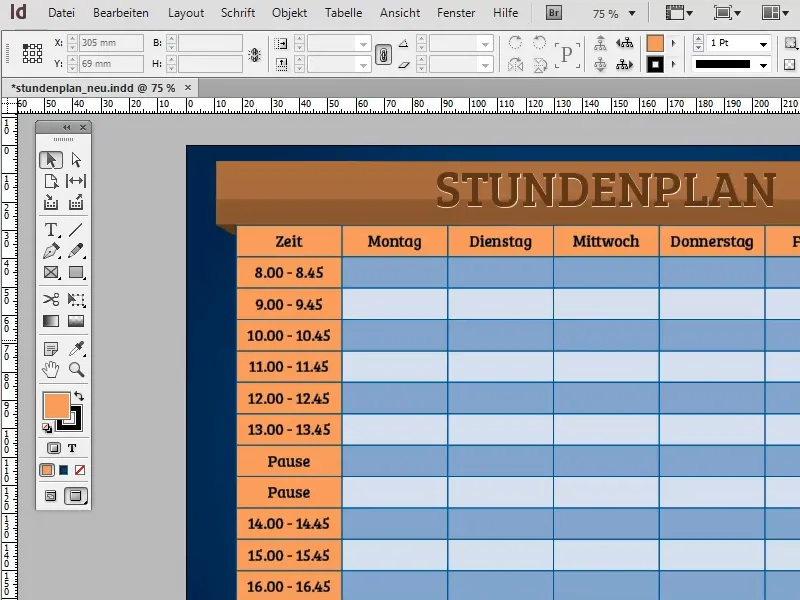The image size is (800, 600).
Task: Click stroke color box in control bar
Action: pyautogui.click(x=655, y=65)
